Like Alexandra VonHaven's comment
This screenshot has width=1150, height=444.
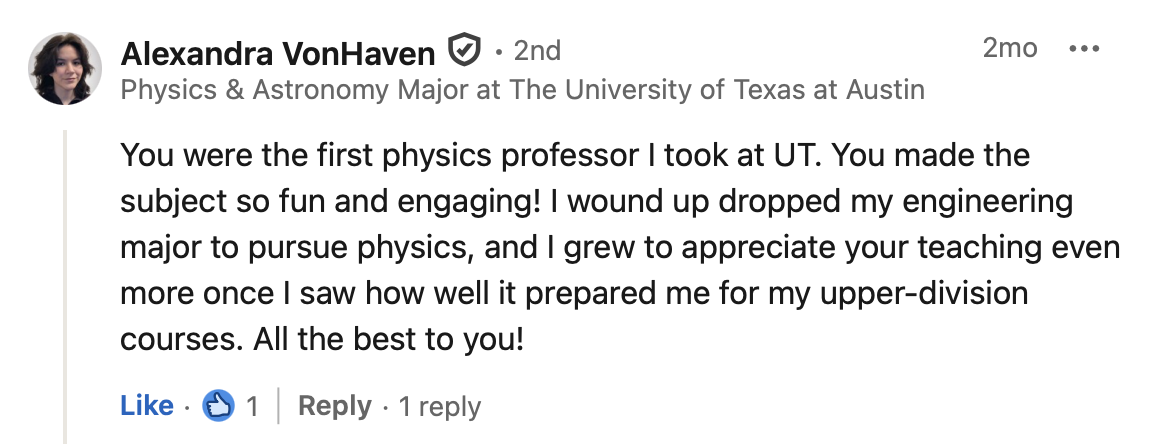coord(147,406)
